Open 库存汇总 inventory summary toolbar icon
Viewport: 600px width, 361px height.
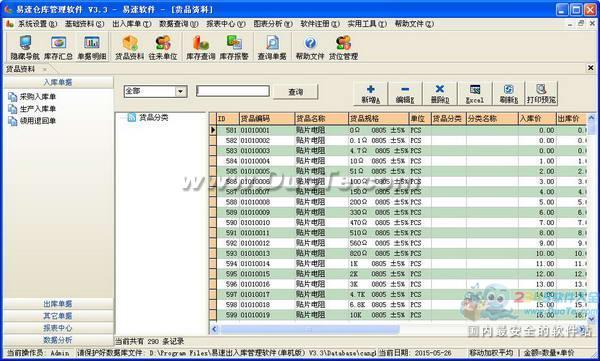pos(58,47)
